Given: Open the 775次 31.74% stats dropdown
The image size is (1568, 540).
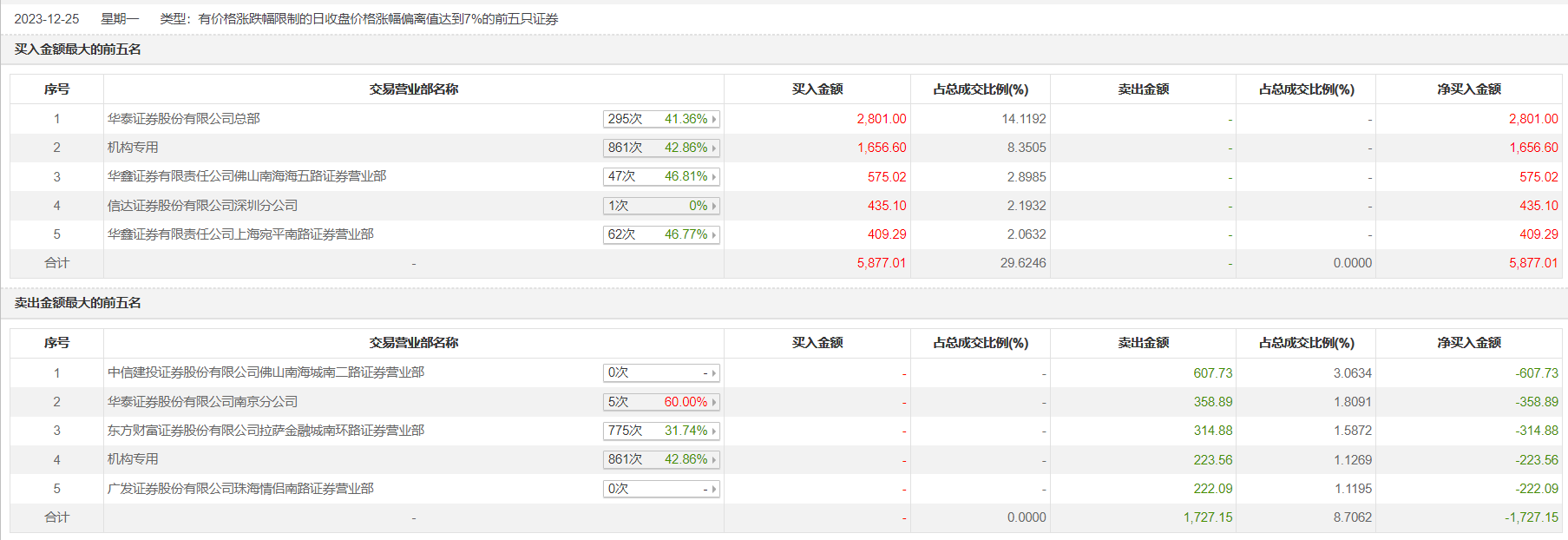Looking at the screenshot, I should tap(661, 431).
